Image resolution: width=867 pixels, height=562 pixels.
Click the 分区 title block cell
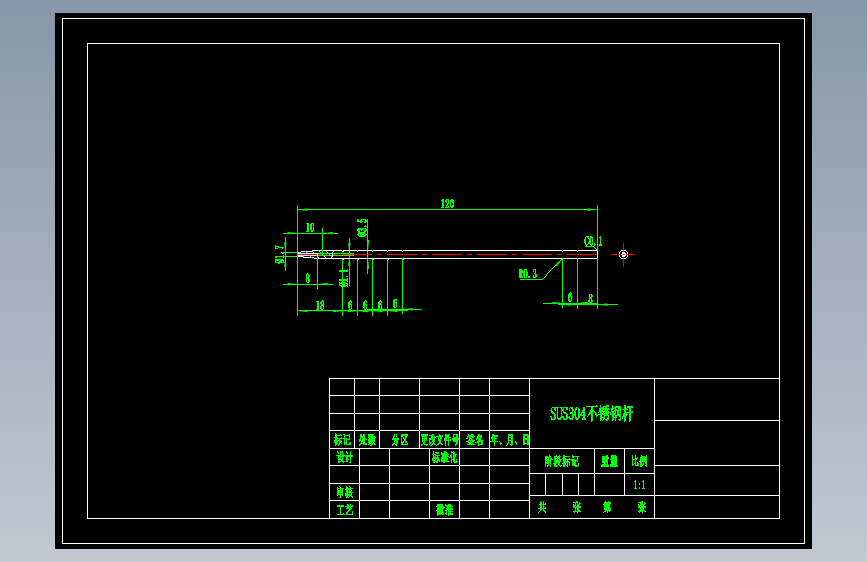(x=400, y=440)
